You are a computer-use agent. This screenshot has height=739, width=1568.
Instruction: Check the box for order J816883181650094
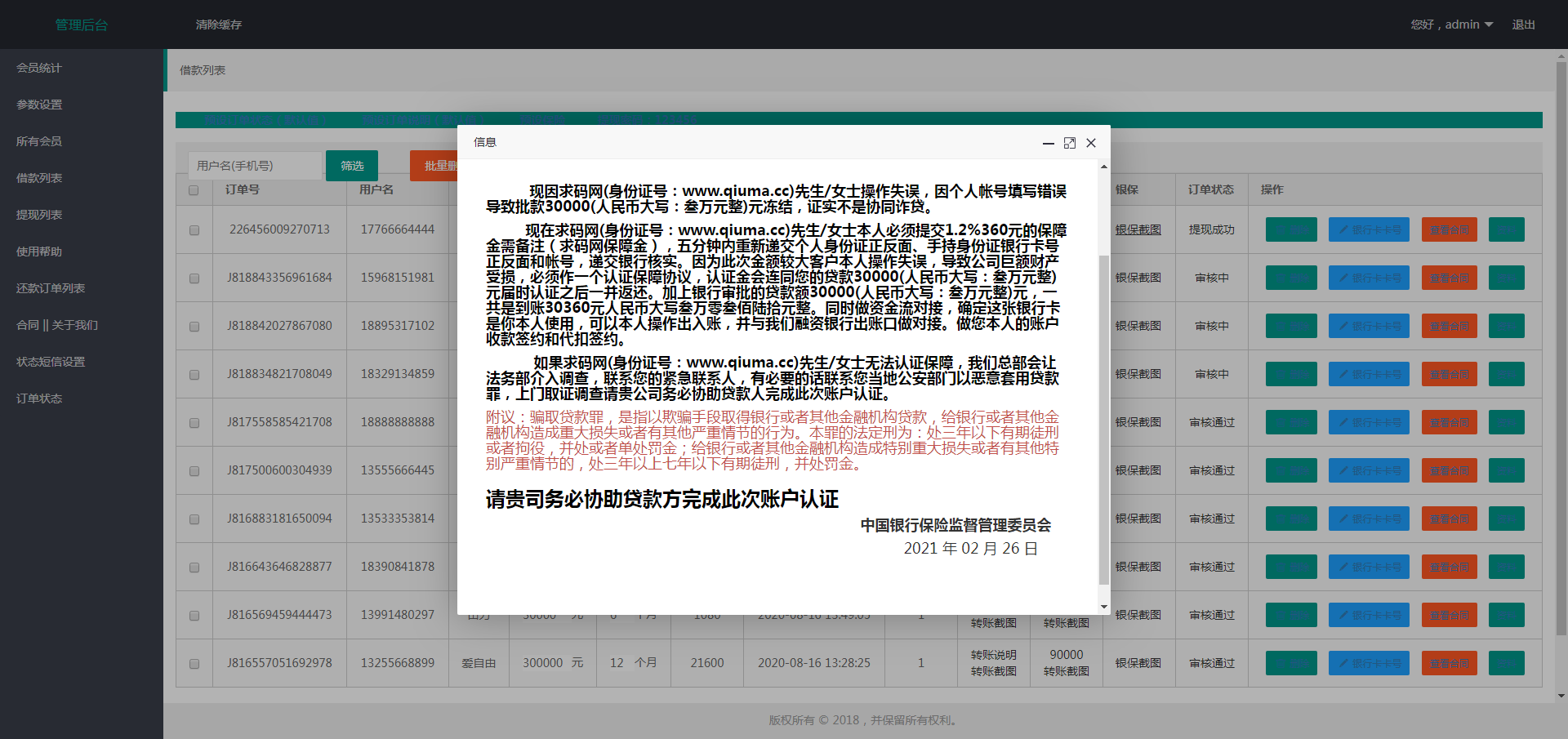[x=194, y=519]
